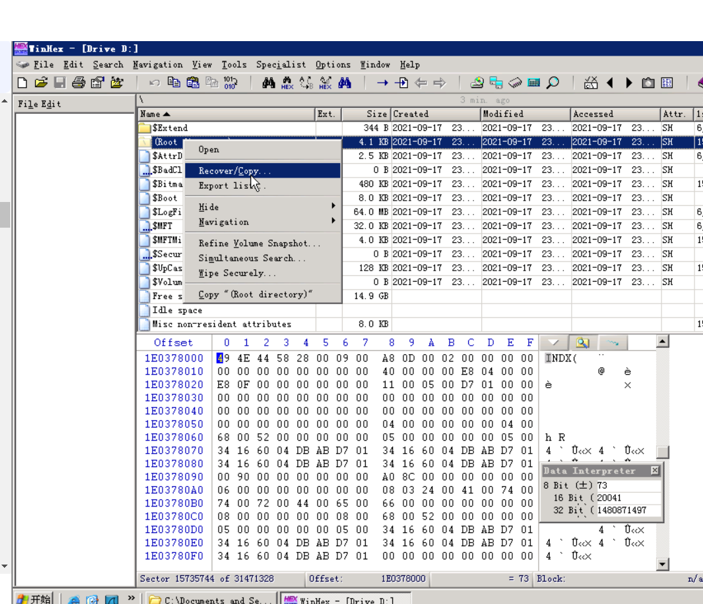
Task: Click the Forward navigation arrow icon
Action: (x=440, y=83)
